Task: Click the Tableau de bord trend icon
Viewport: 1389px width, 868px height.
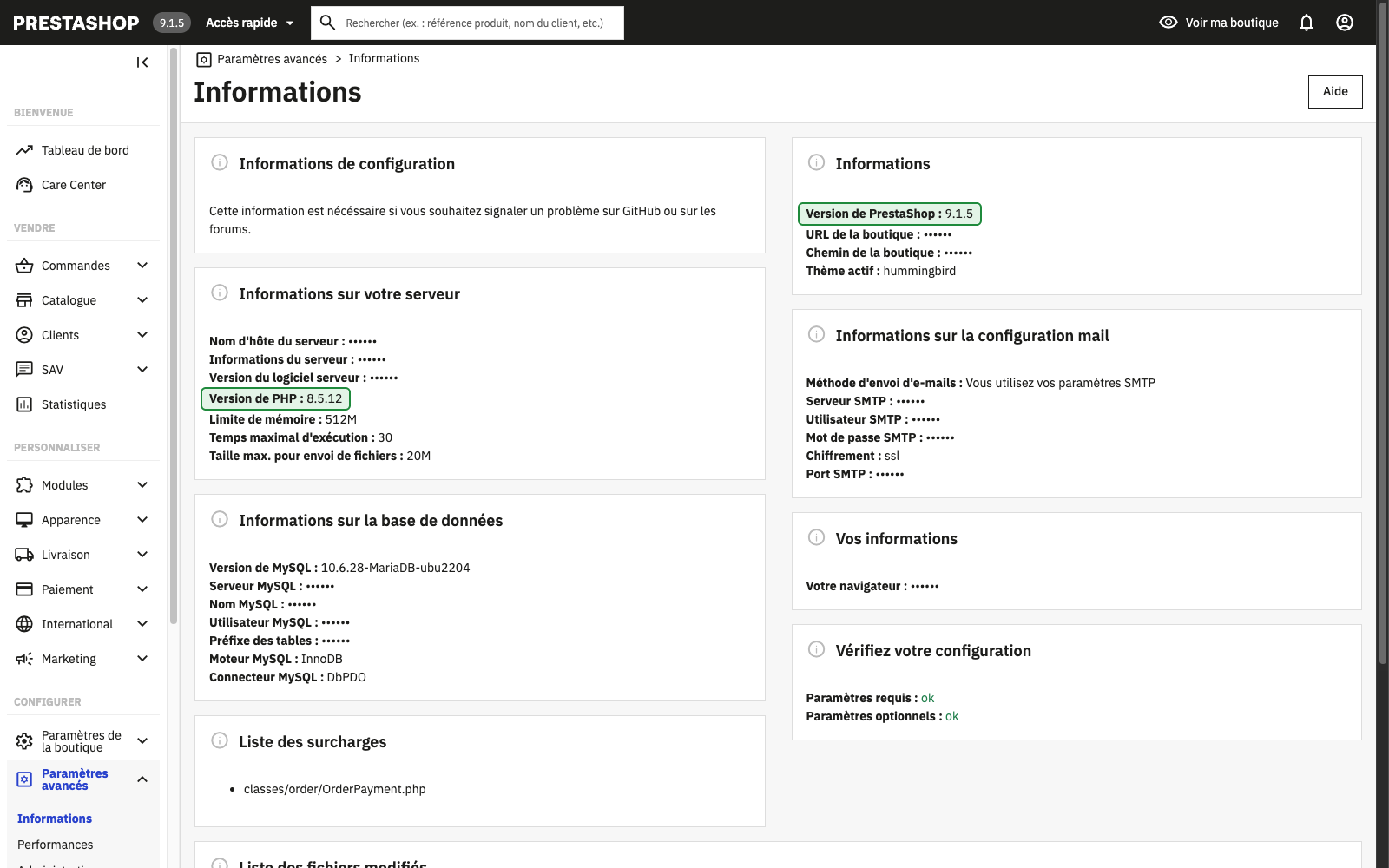Action: pos(24,150)
